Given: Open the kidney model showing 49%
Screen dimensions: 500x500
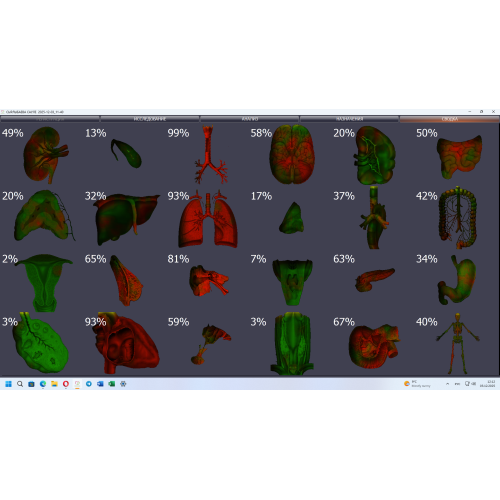Looking at the screenshot, I should click(x=45, y=155).
